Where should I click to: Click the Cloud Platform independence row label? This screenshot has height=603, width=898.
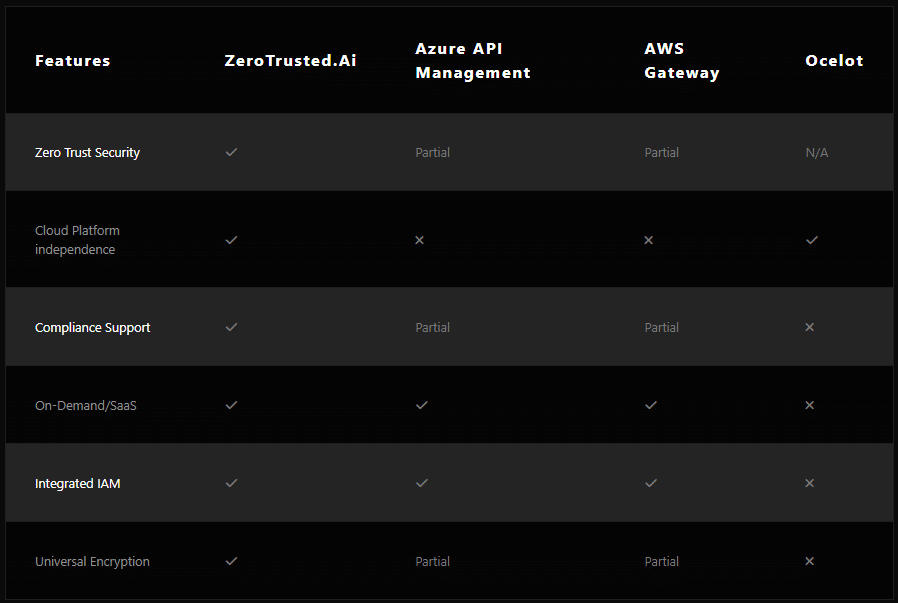click(77, 240)
